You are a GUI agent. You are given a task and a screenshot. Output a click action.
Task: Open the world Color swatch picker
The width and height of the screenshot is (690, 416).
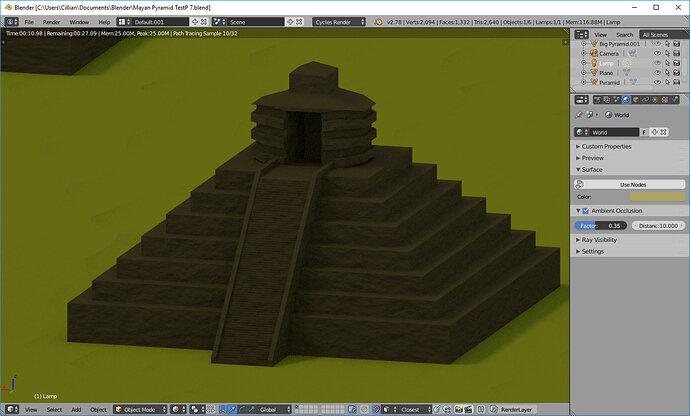pos(657,197)
